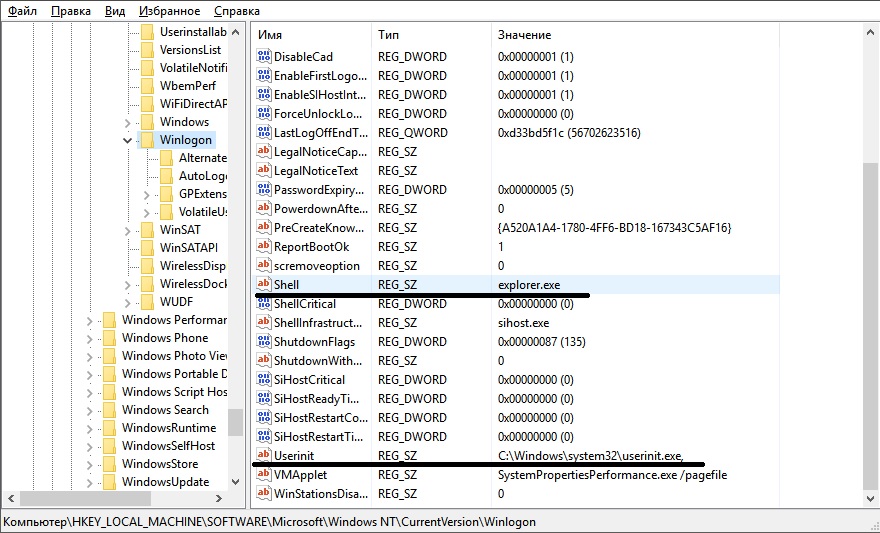
Task: Click the LegalNoticeText string icon
Action: tap(263, 170)
